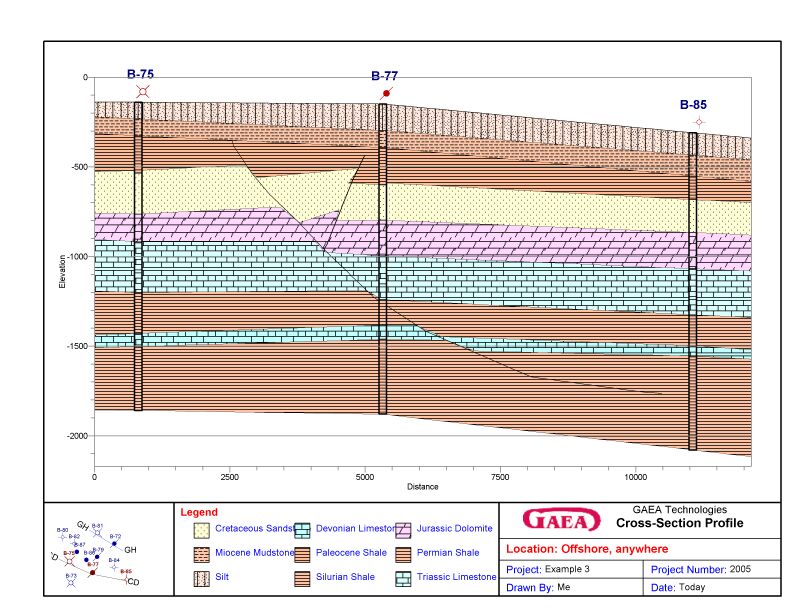Click the Elevation axis title
This screenshot has height=616, width=795.
(62, 270)
